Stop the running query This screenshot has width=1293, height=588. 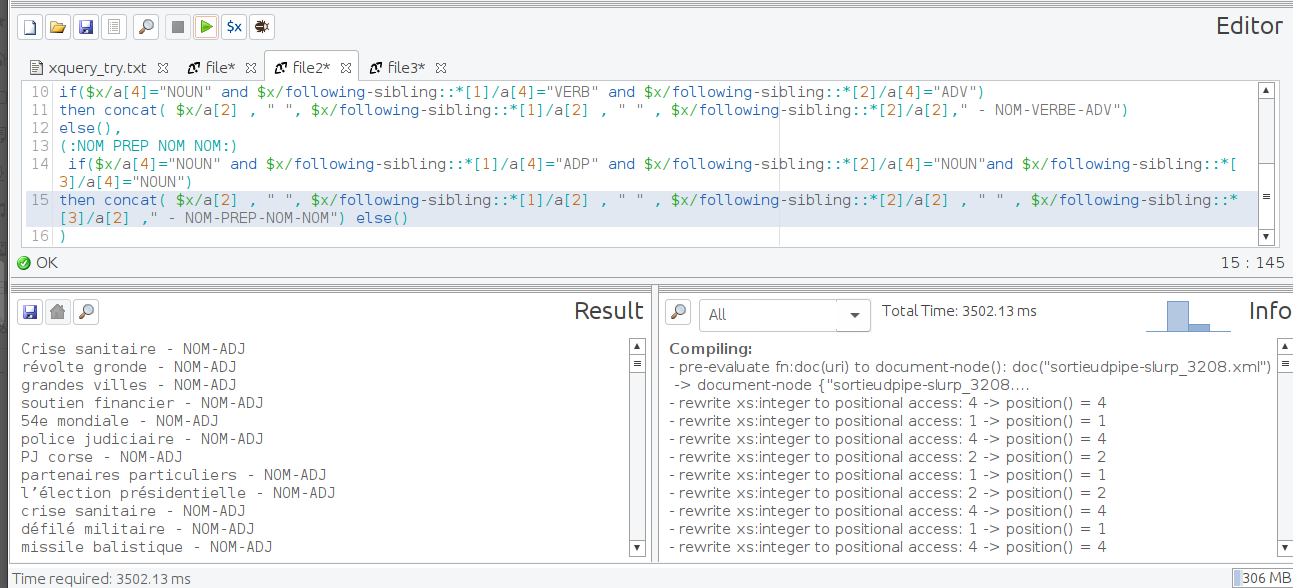[x=178, y=27]
